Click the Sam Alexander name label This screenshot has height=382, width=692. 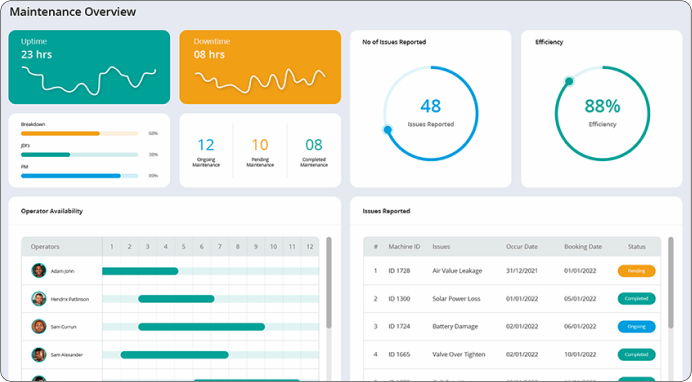click(66, 355)
